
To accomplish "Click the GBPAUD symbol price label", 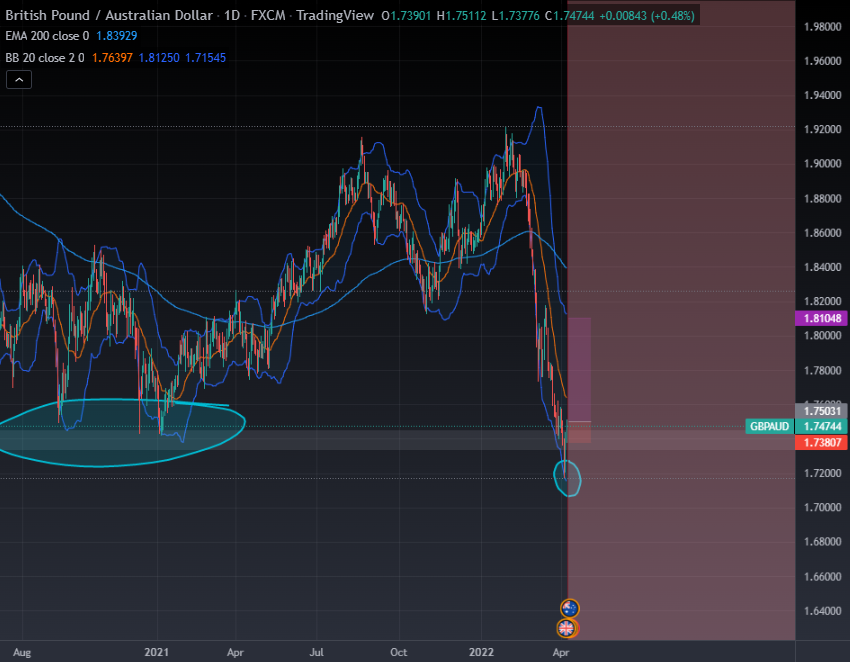I will click(770, 426).
